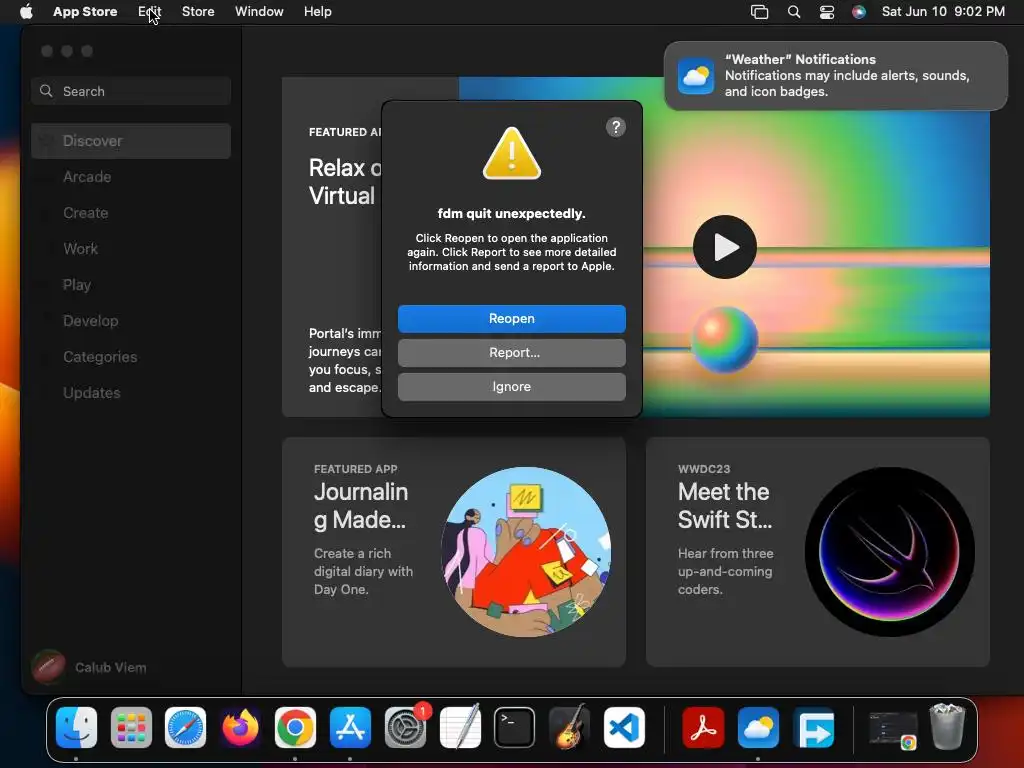Click the blue arrow app Dock icon
The height and width of the screenshot is (768, 1024).
click(x=813, y=727)
